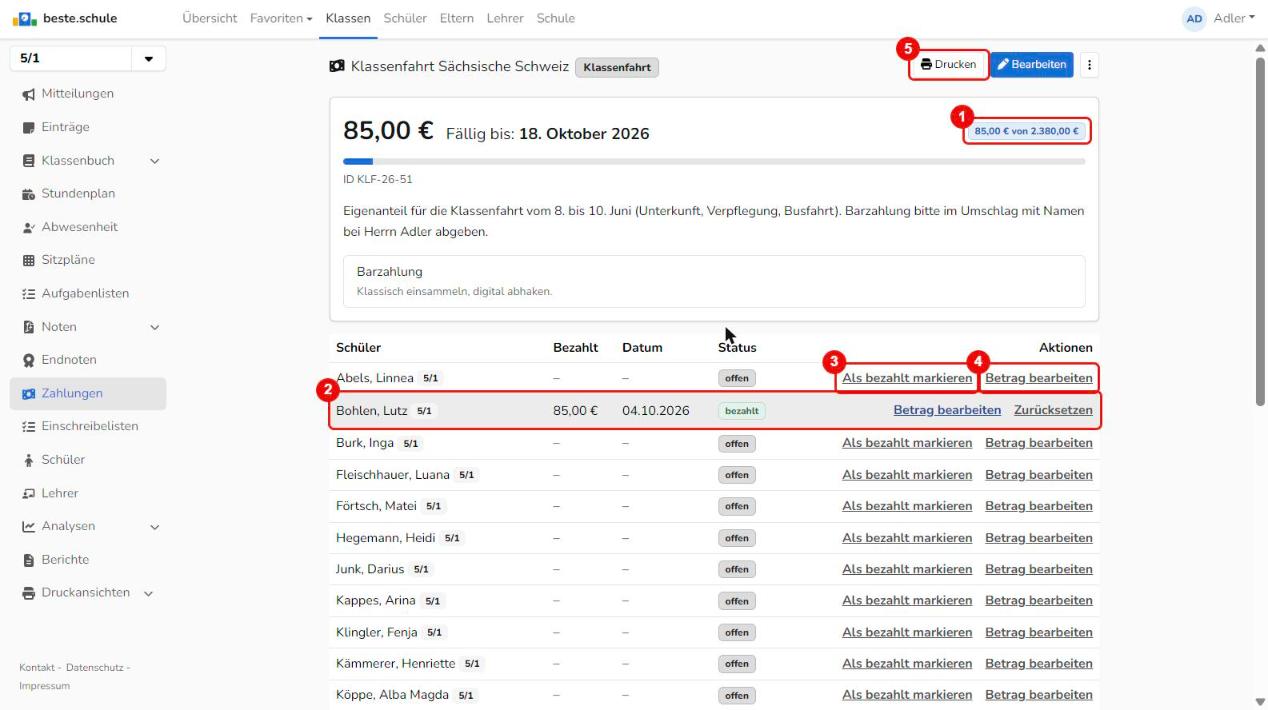This screenshot has height=710, width=1268.
Task: Mark Junk, Darius as bezahlt
Action: click(x=907, y=569)
